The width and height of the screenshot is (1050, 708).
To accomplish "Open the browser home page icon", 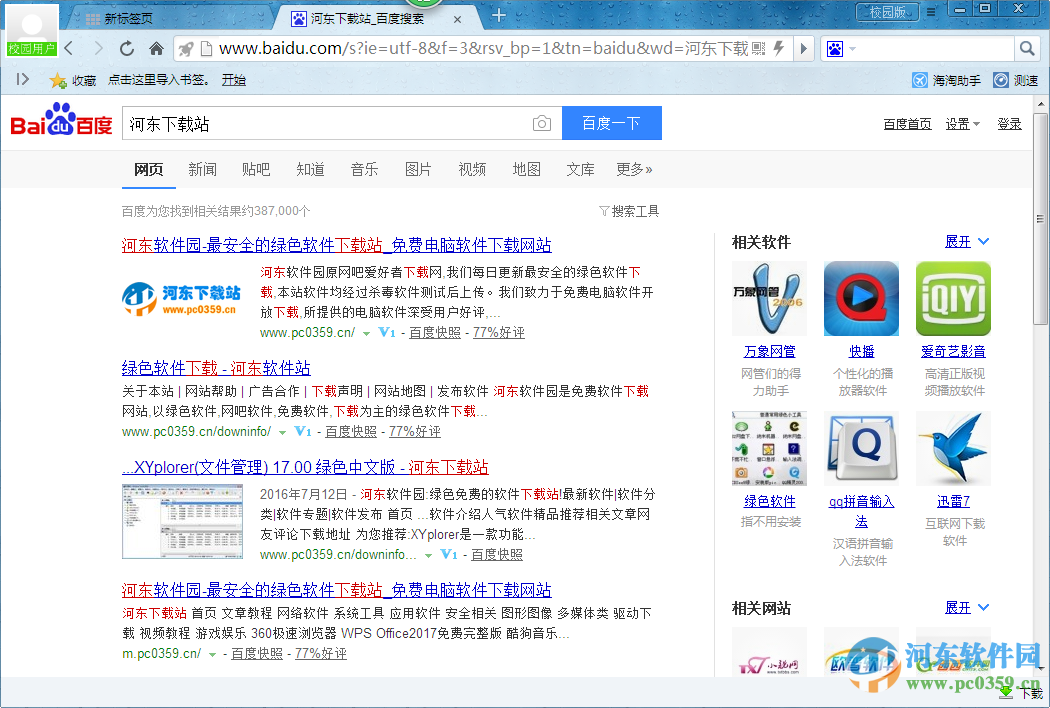I will coord(156,48).
